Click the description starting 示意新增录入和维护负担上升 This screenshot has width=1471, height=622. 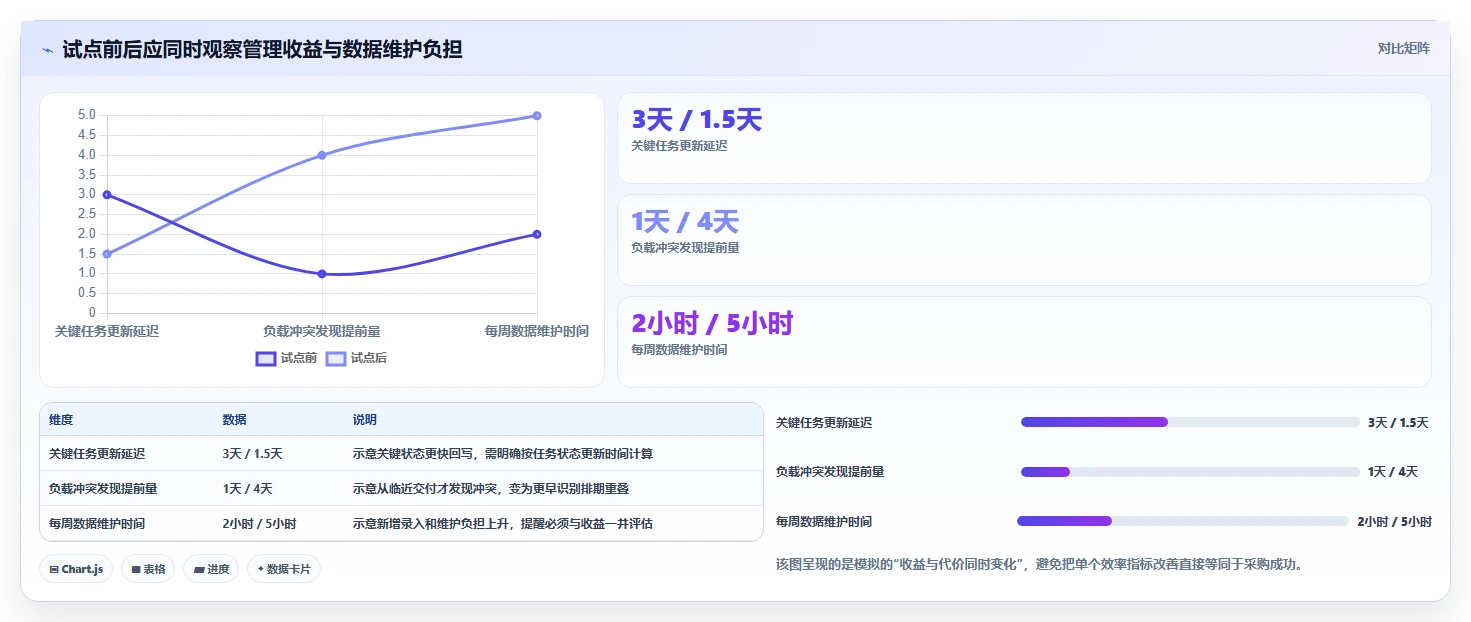coord(503,524)
